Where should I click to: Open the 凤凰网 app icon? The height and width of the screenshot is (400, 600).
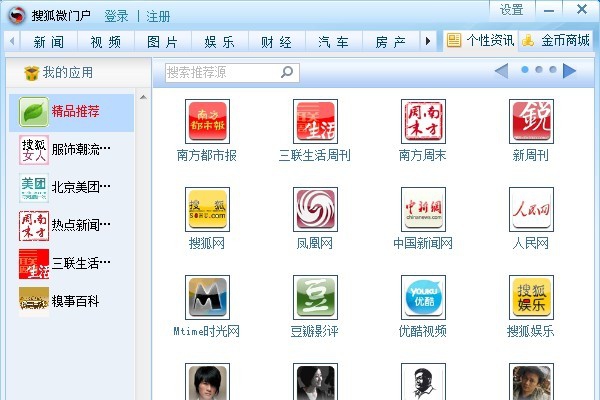315,209
